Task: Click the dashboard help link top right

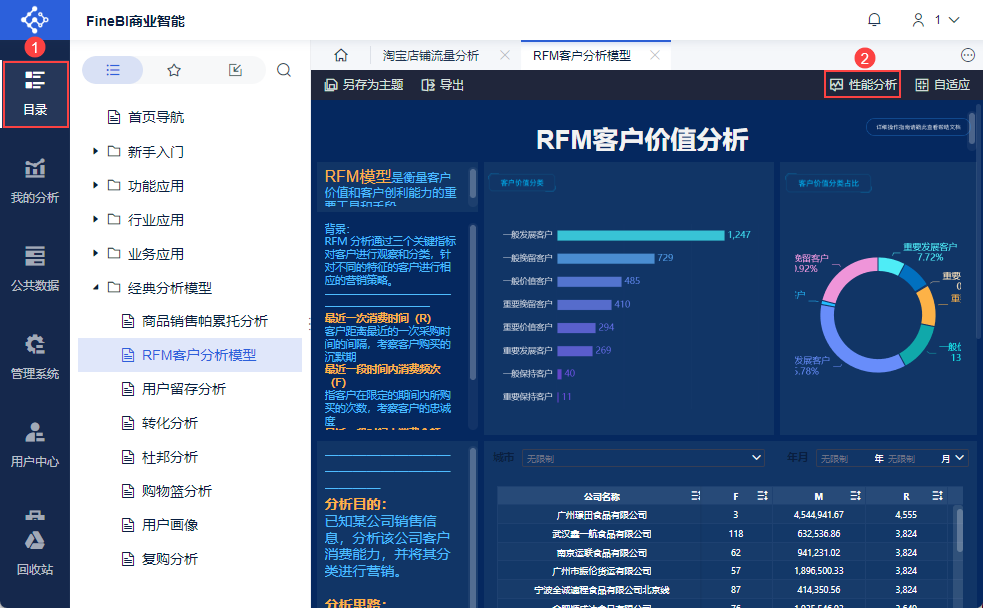Action: click(918, 127)
